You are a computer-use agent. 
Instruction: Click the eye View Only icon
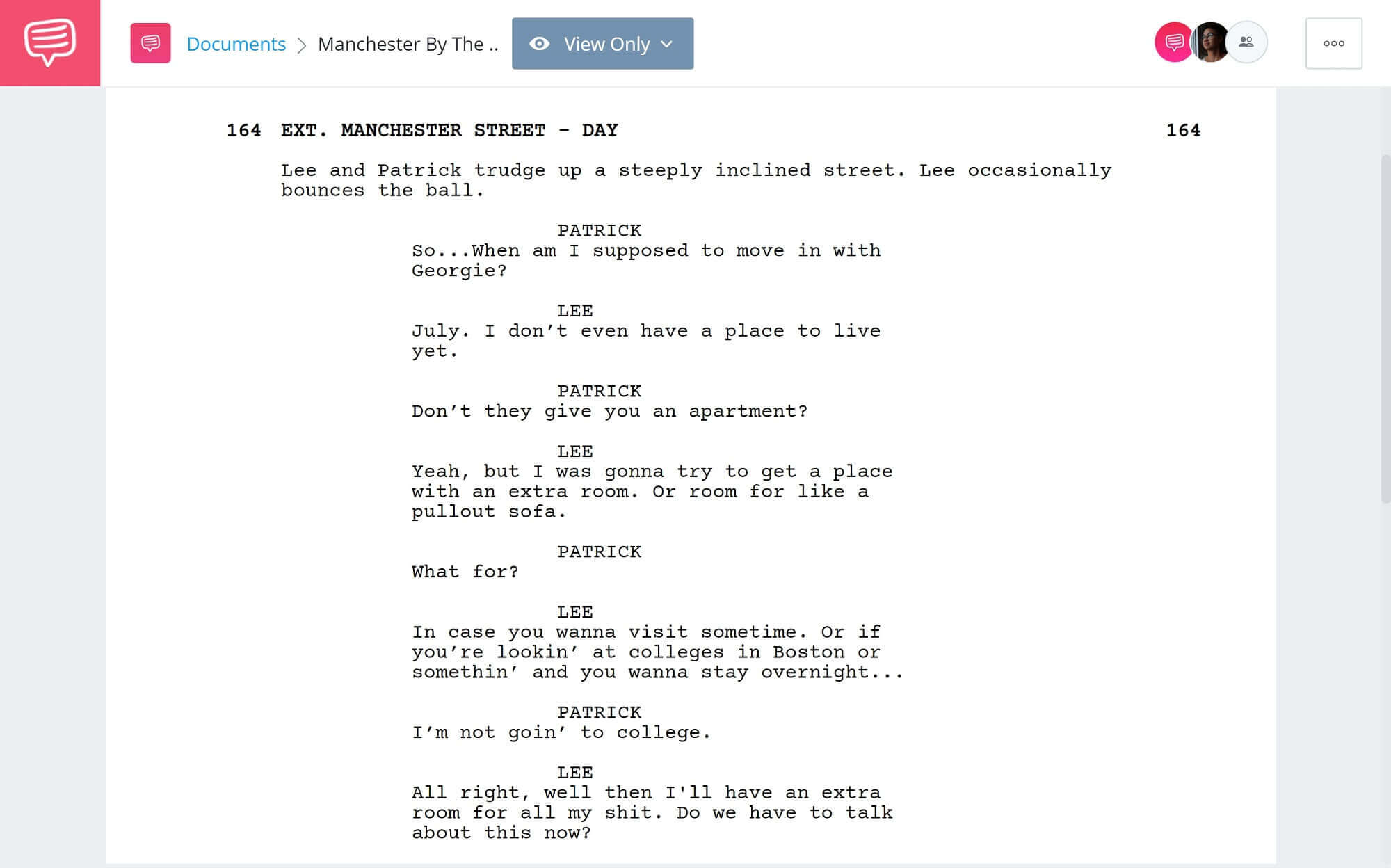point(539,43)
